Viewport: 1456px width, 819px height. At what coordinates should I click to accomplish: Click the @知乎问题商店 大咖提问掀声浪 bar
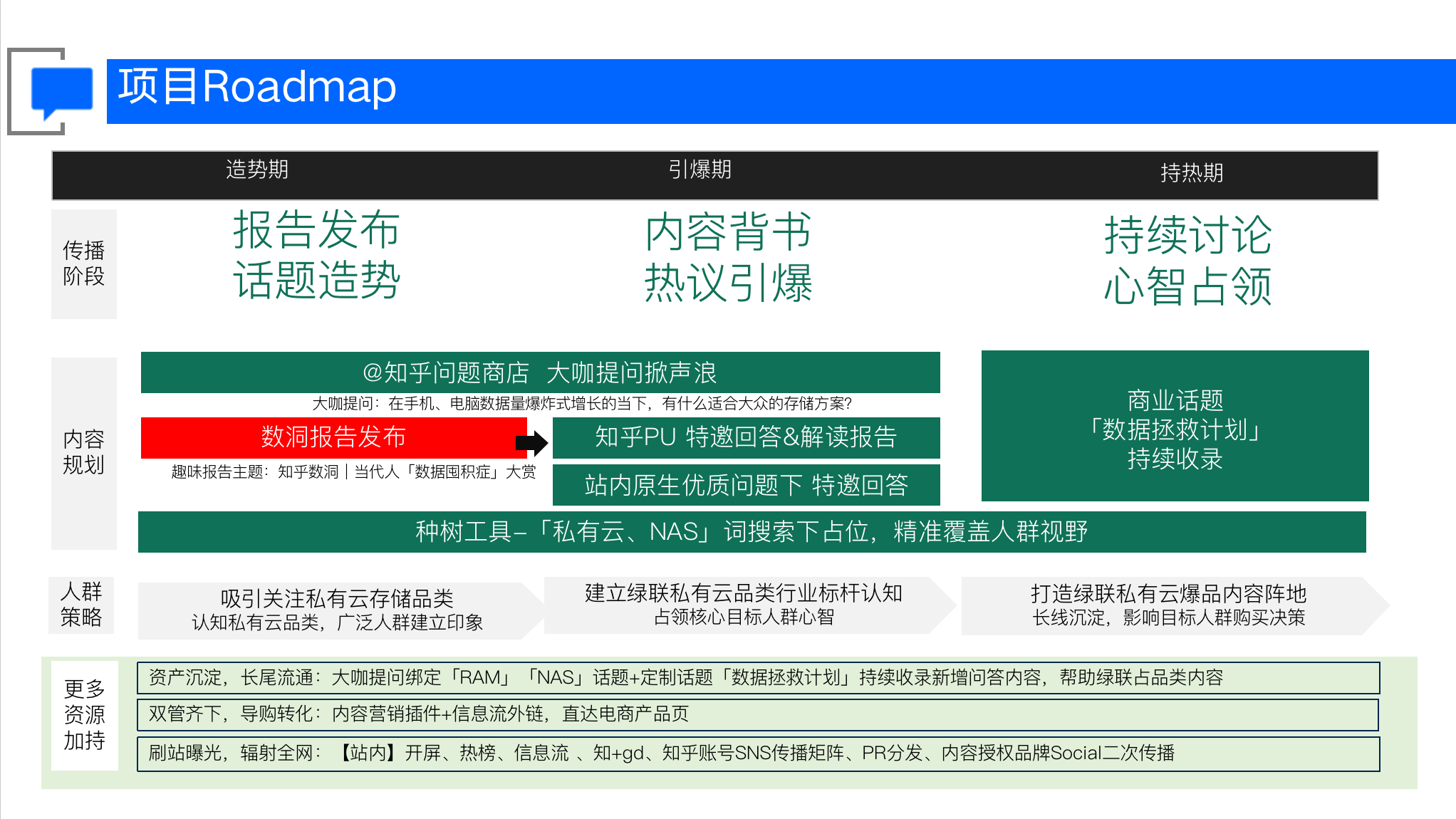[539, 372]
